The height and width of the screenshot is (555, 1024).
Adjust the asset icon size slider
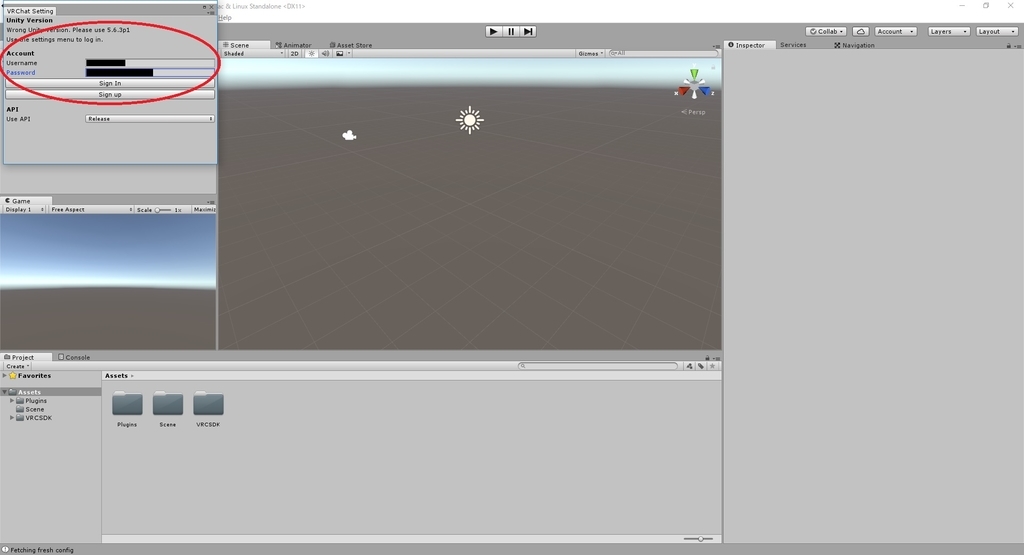[699, 539]
